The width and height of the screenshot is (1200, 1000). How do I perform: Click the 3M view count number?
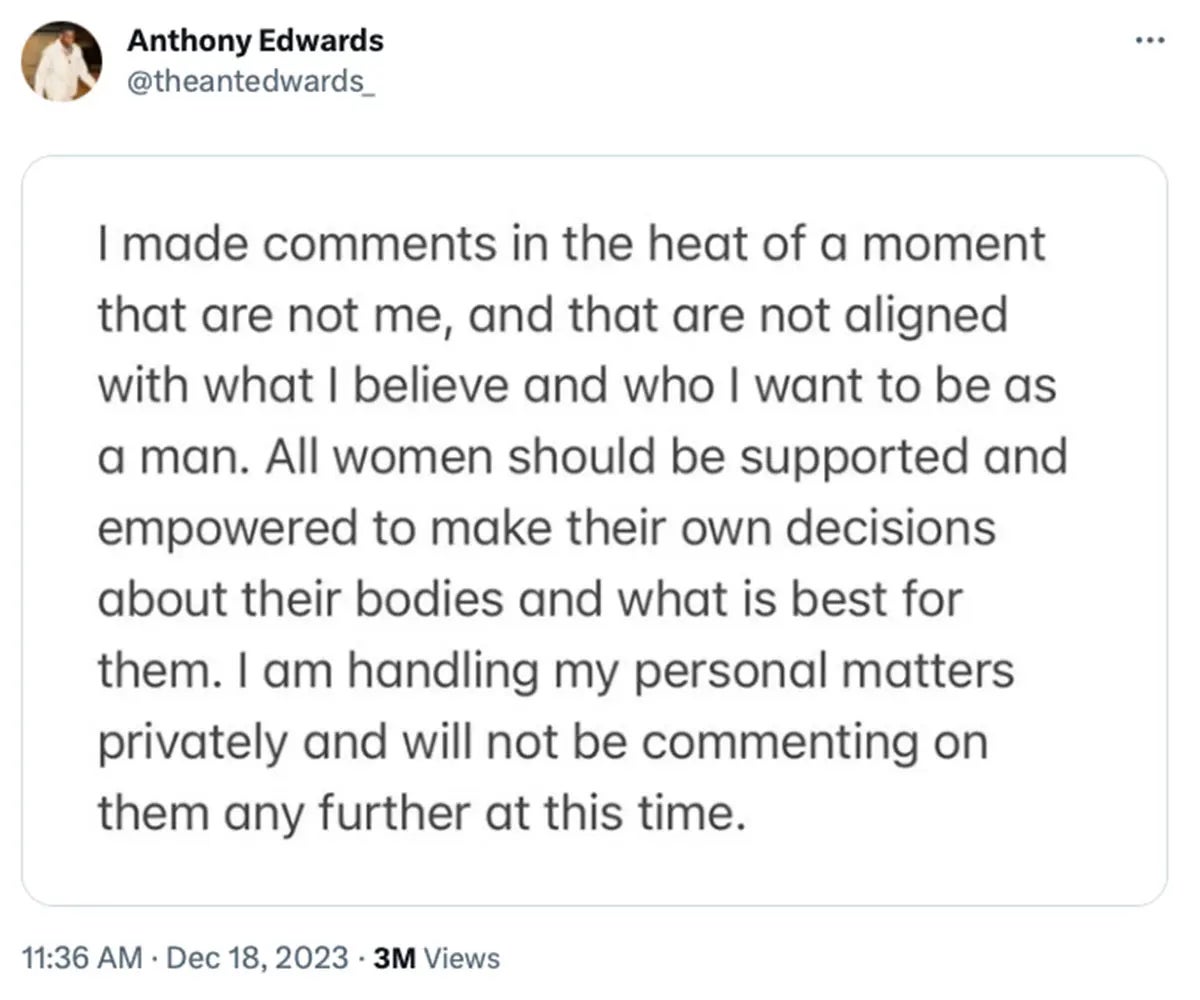point(394,958)
